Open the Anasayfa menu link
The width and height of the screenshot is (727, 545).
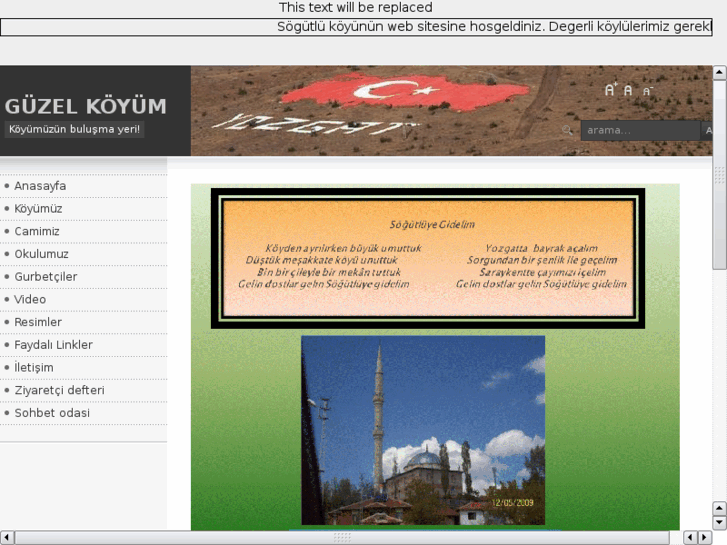tap(40, 186)
